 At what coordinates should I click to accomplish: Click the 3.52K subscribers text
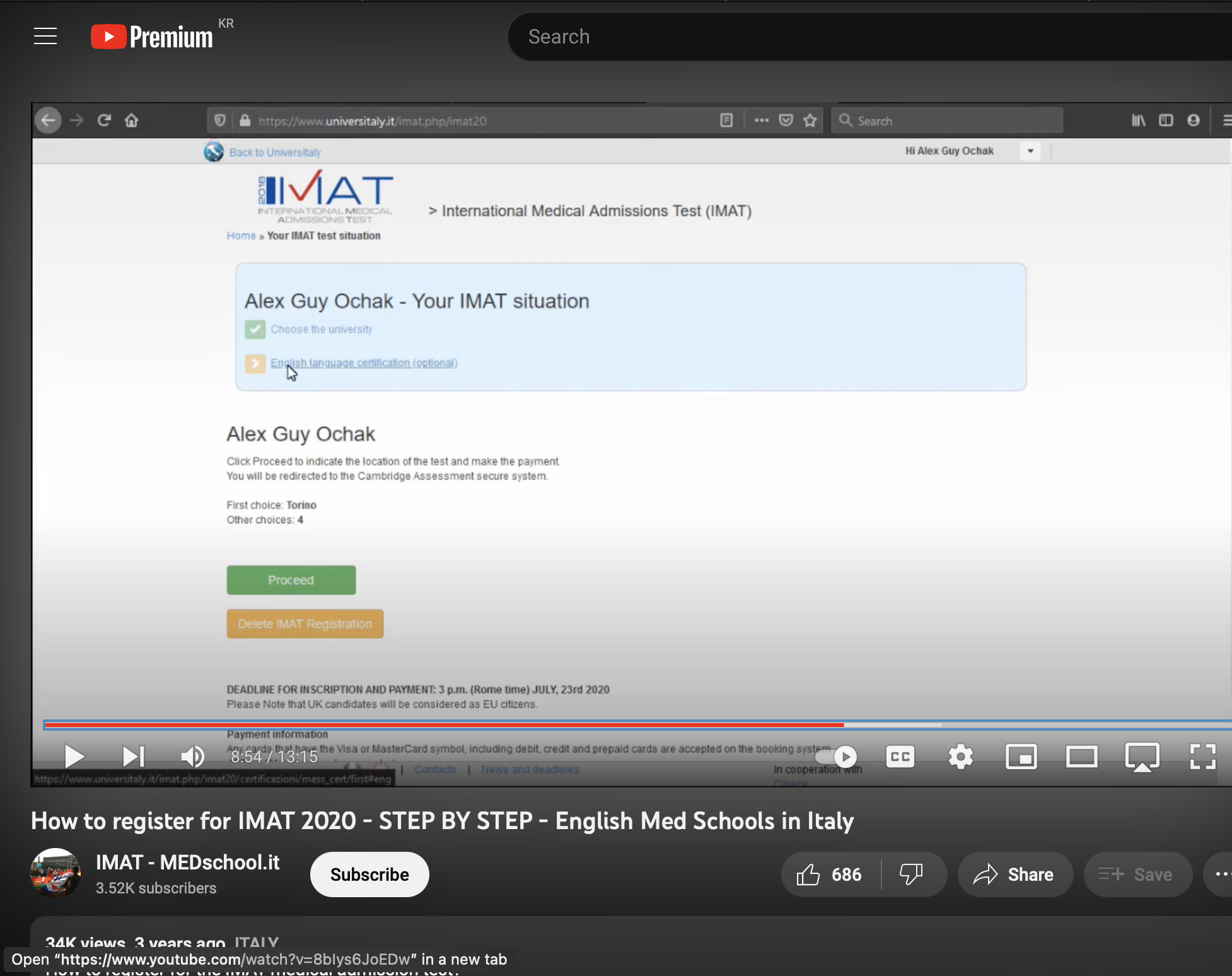point(156,888)
